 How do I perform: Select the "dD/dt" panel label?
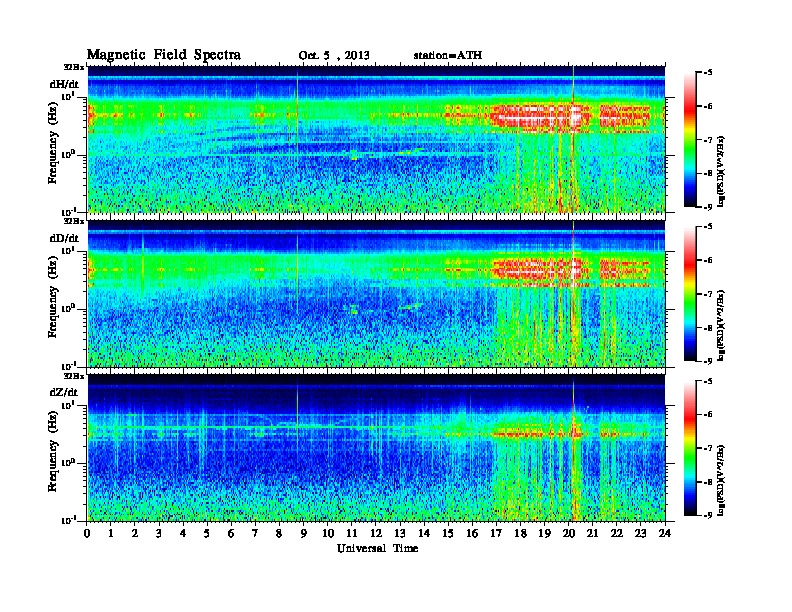(64, 238)
